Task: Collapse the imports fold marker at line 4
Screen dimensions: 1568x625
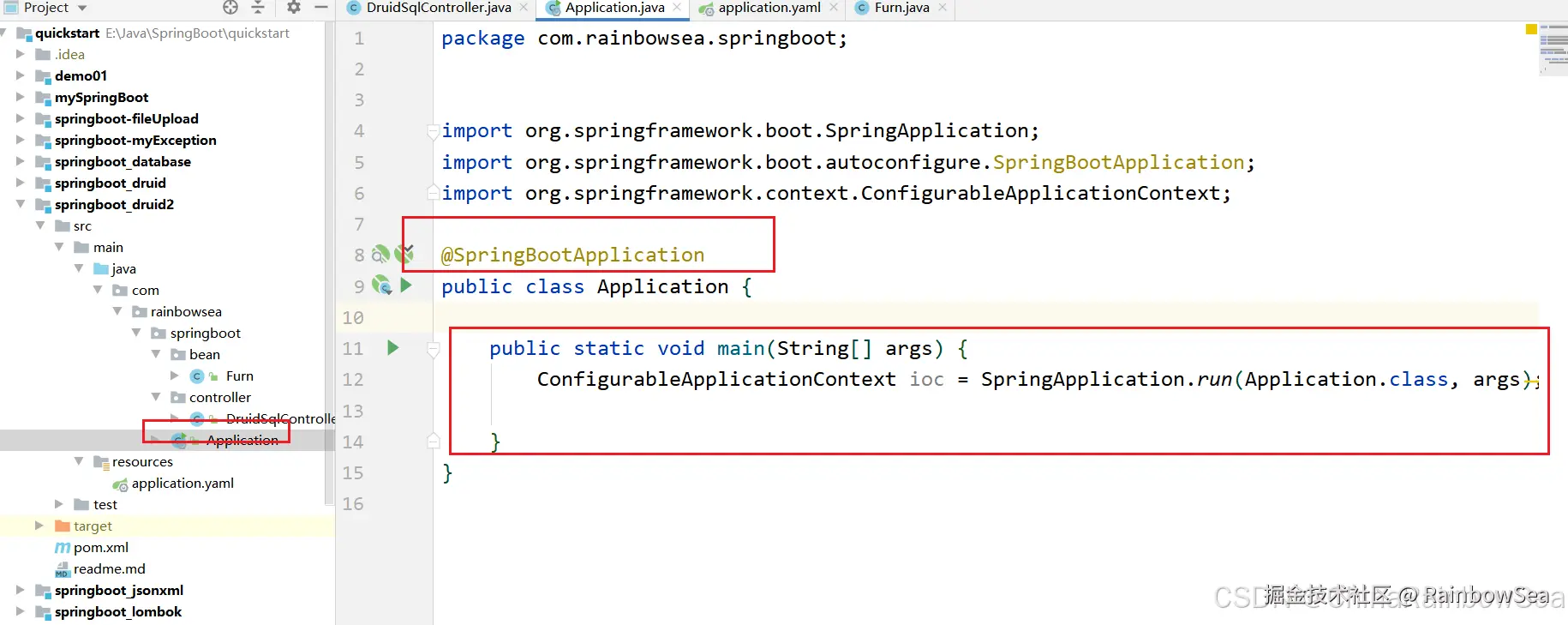Action: (434, 131)
